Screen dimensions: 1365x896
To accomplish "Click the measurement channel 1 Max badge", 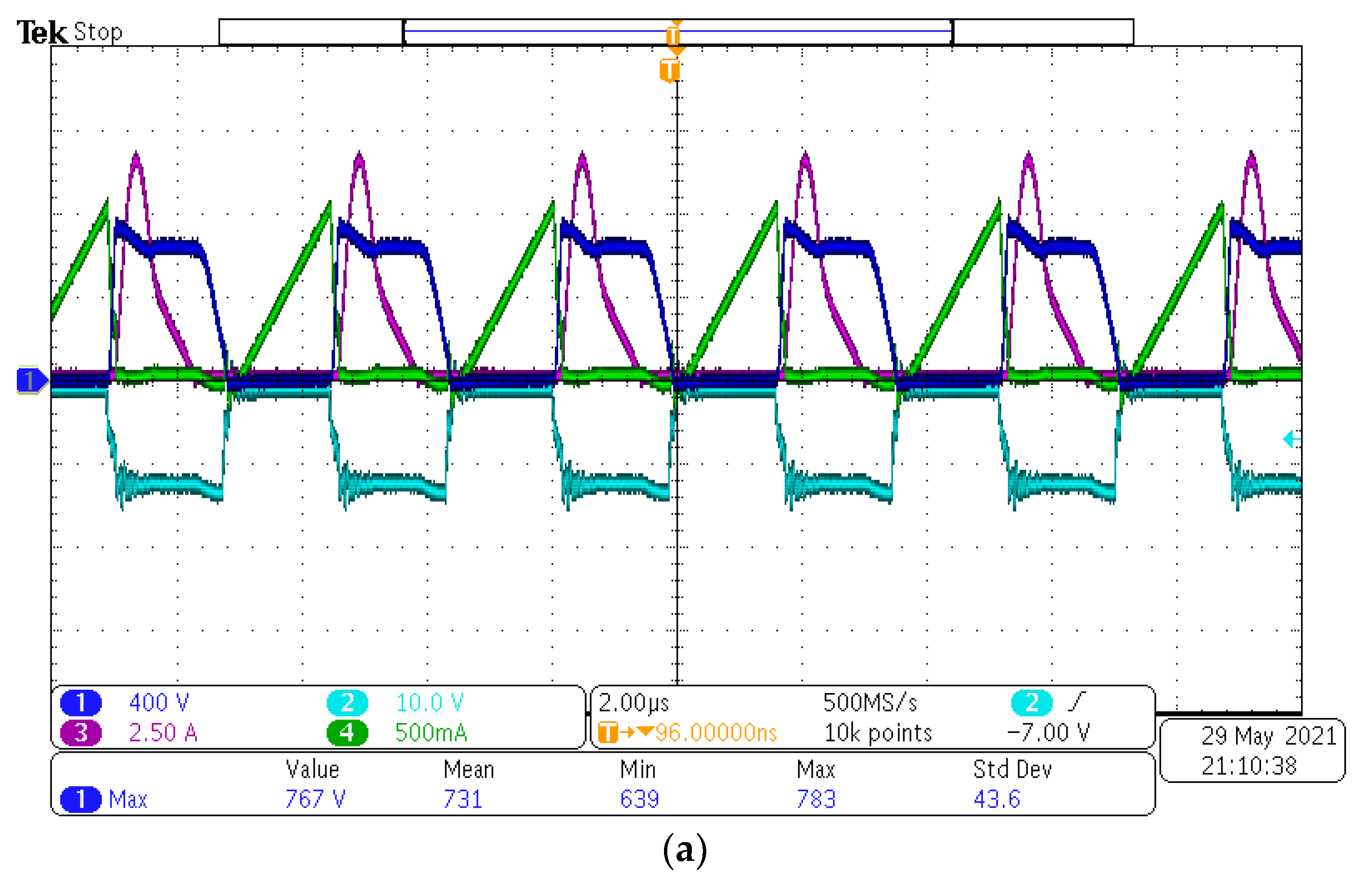I will 81,799.
